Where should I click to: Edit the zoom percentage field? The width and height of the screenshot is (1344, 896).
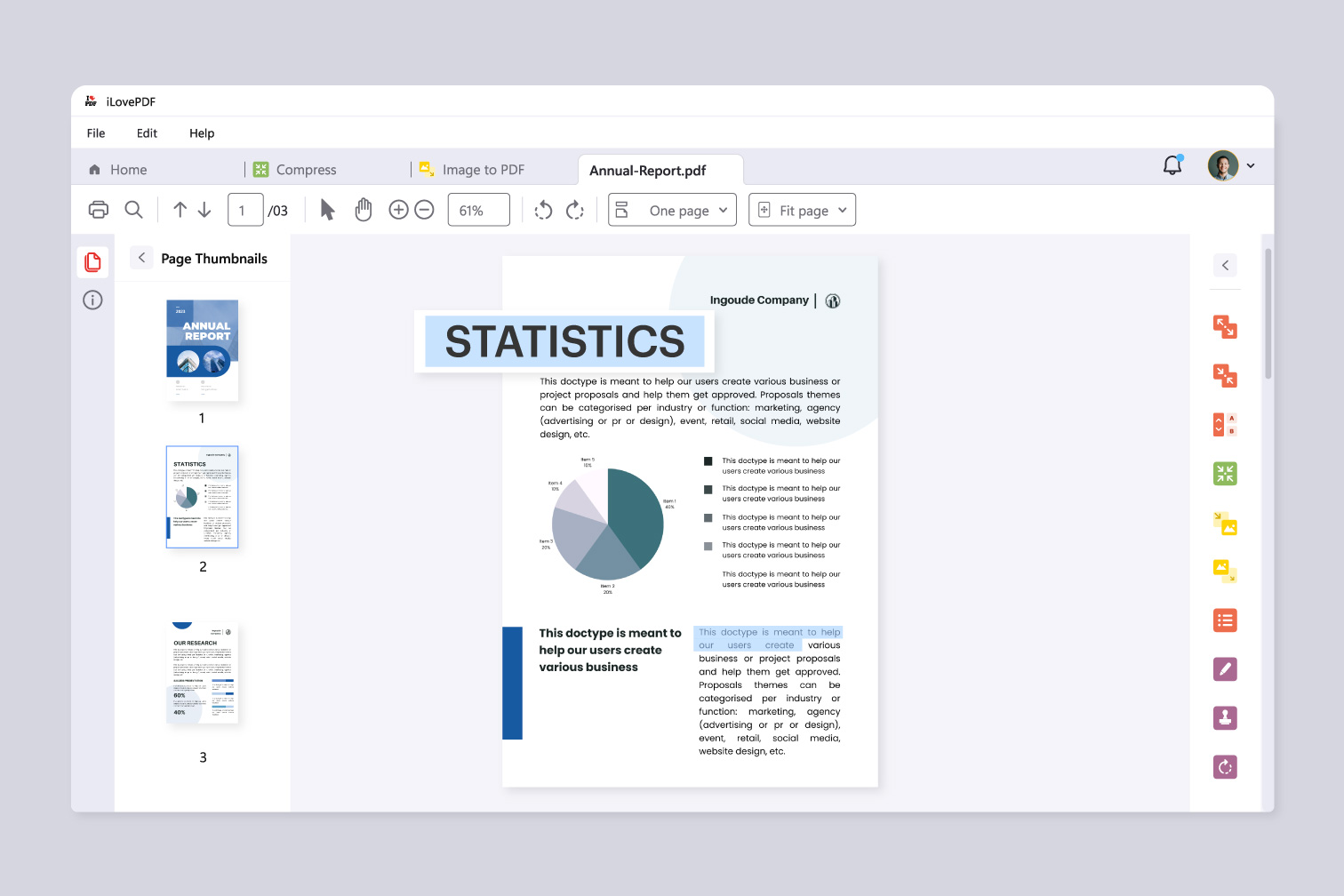click(478, 209)
